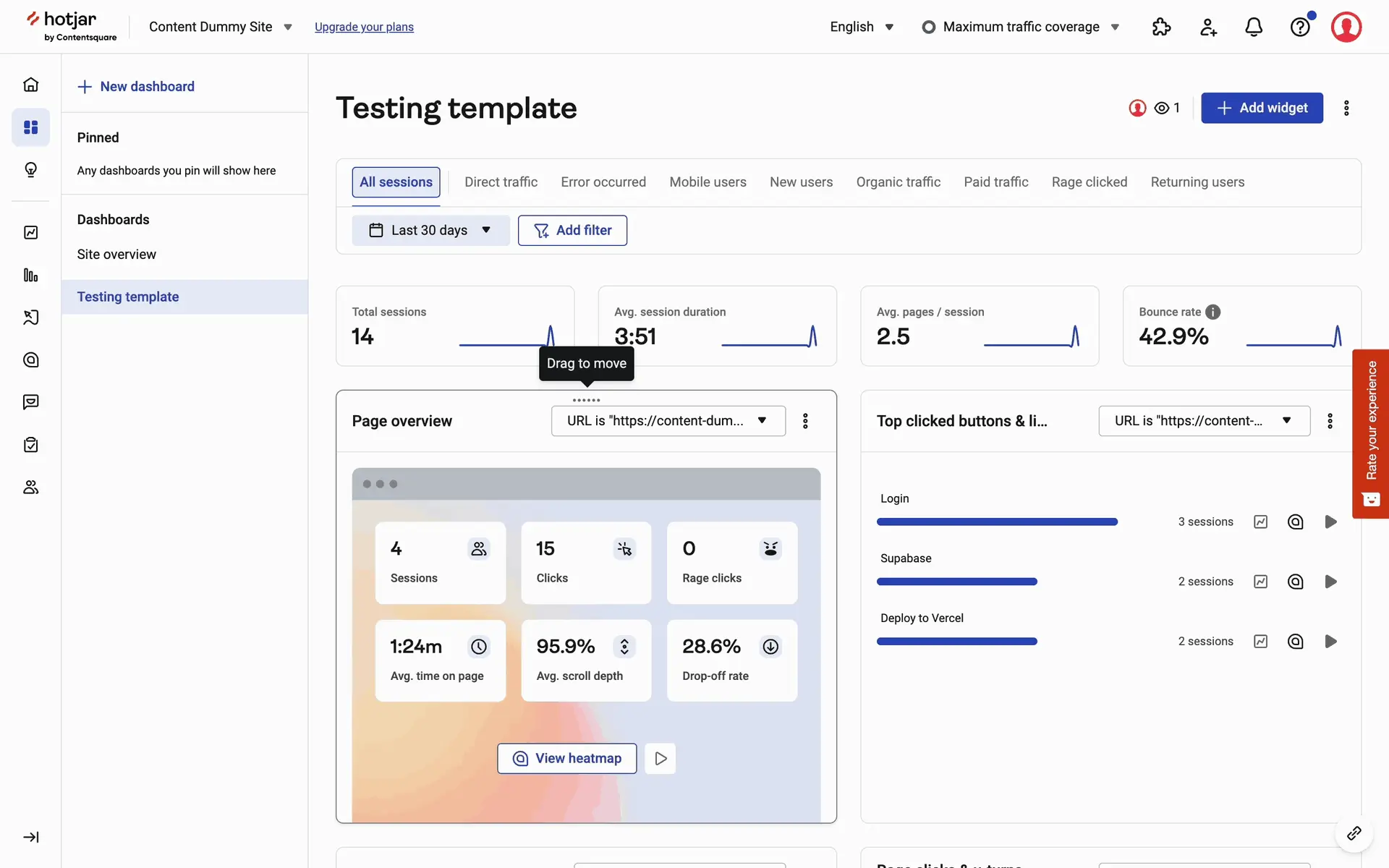Open the Home icon in sidebar

pyautogui.click(x=30, y=85)
